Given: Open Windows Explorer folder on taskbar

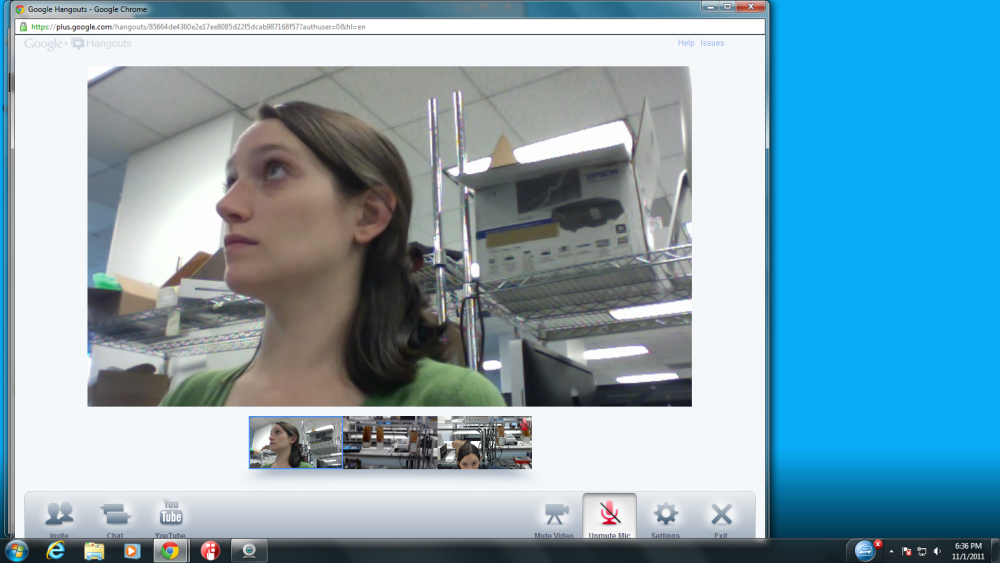Looking at the screenshot, I should click(x=94, y=551).
